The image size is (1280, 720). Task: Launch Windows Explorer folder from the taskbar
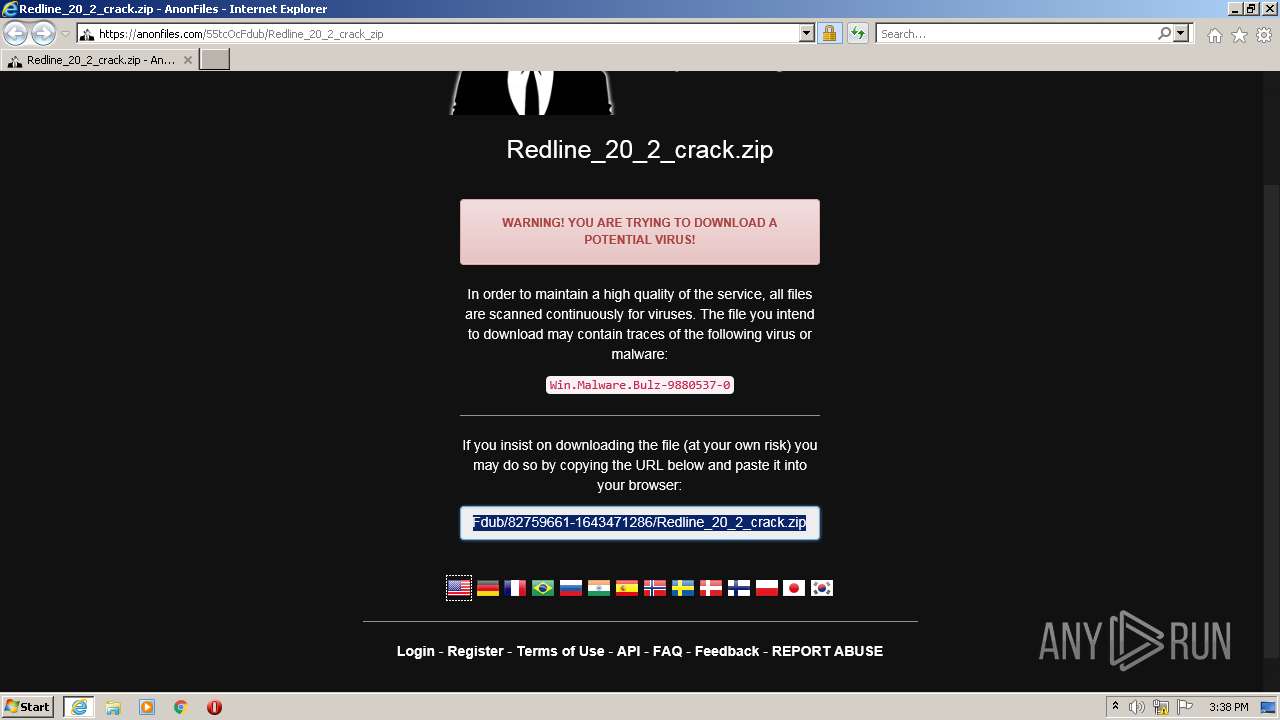pos(113,707)
